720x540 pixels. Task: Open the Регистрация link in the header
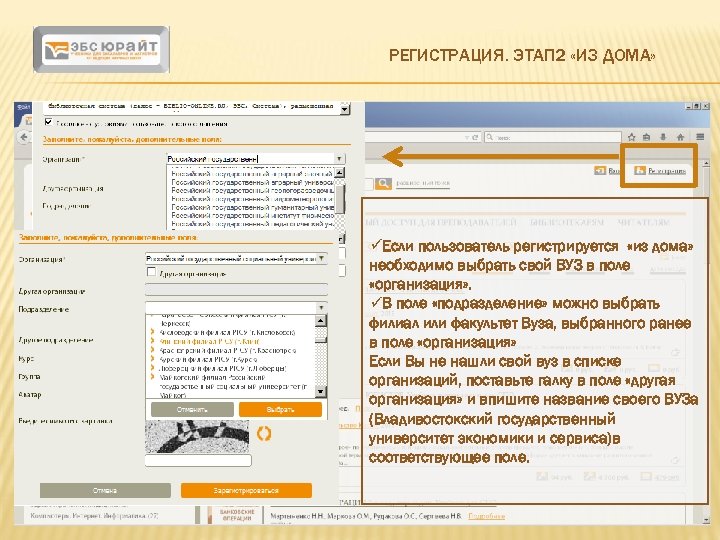tap(667, 171)
